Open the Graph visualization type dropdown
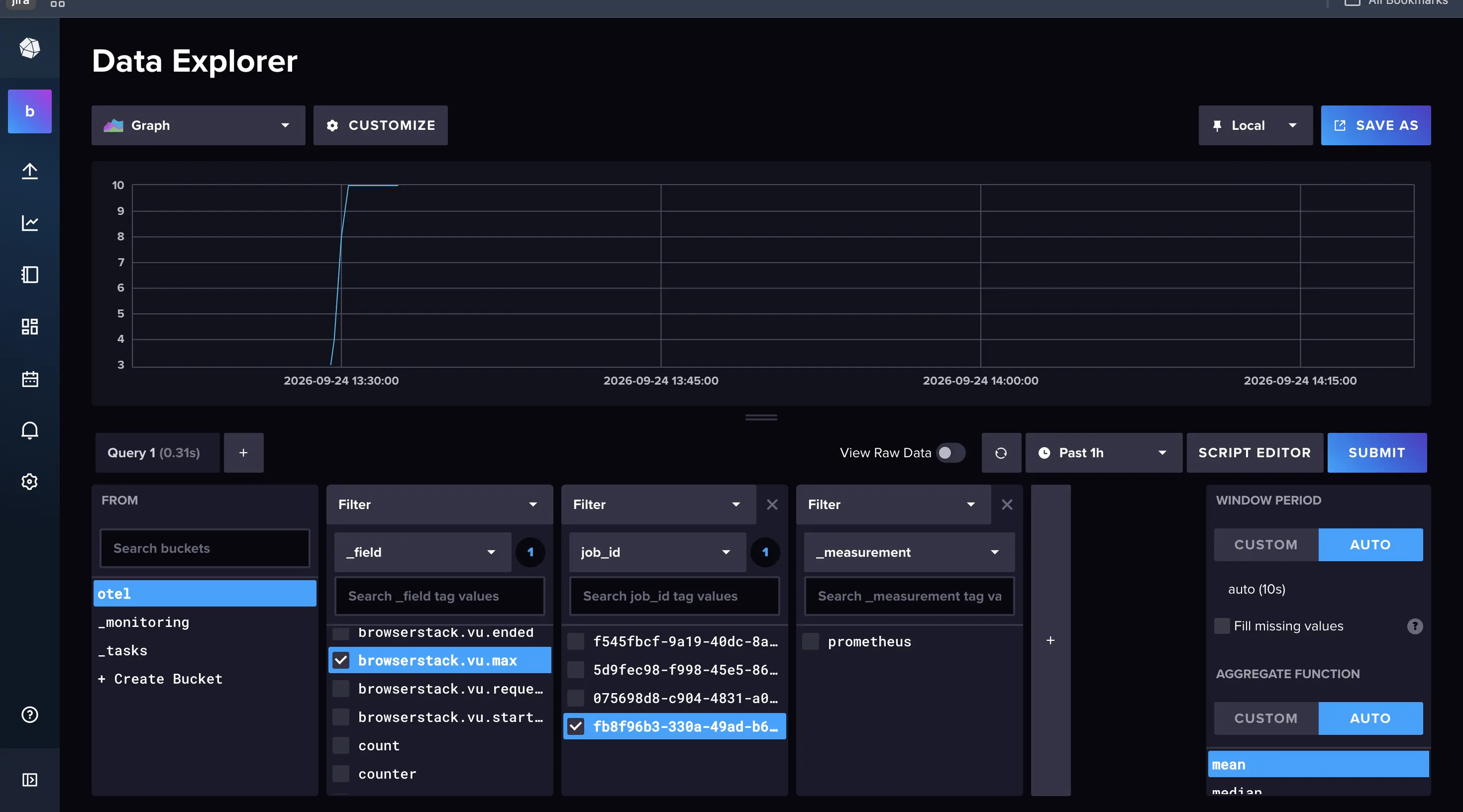The width and height of the screenshot is (1463, 812). (198, 125)
